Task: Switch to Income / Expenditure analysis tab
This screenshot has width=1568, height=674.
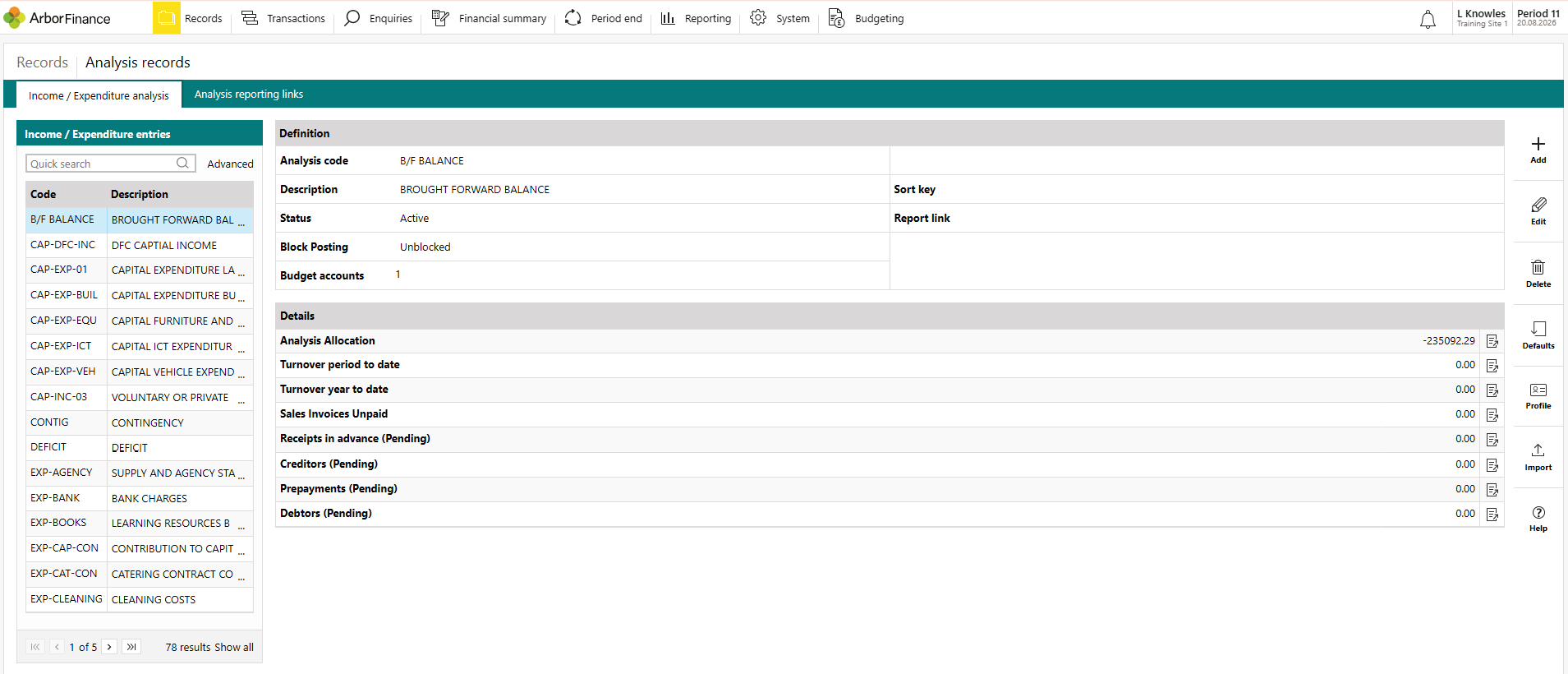Action: pos(99,95)
